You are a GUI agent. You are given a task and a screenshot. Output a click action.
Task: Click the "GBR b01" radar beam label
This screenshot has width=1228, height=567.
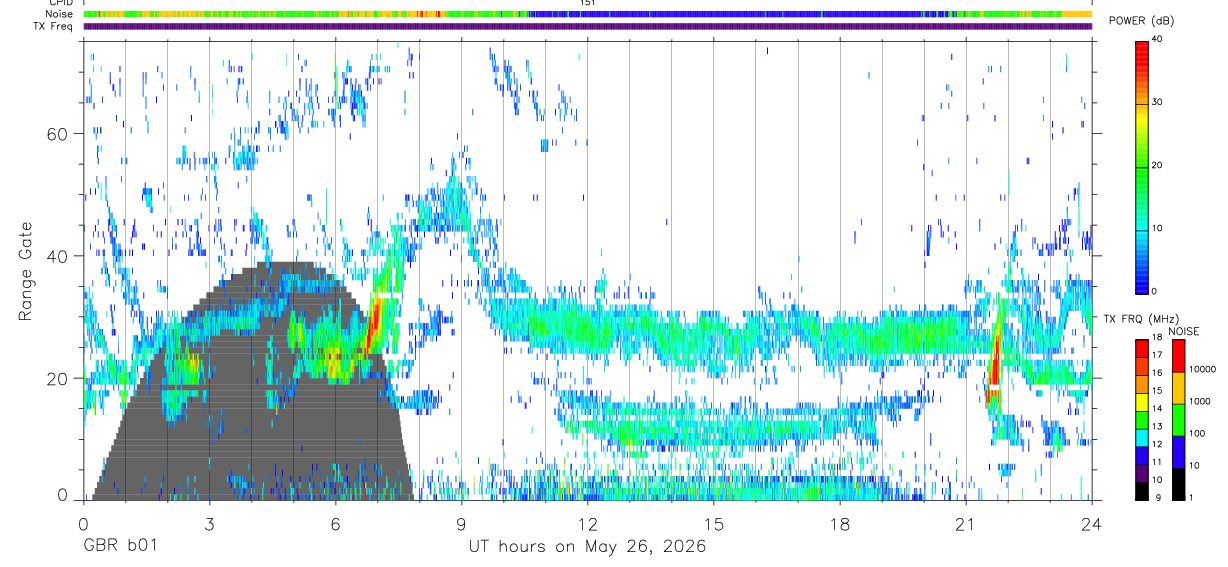pyautogui.click(x=119, y=547)
